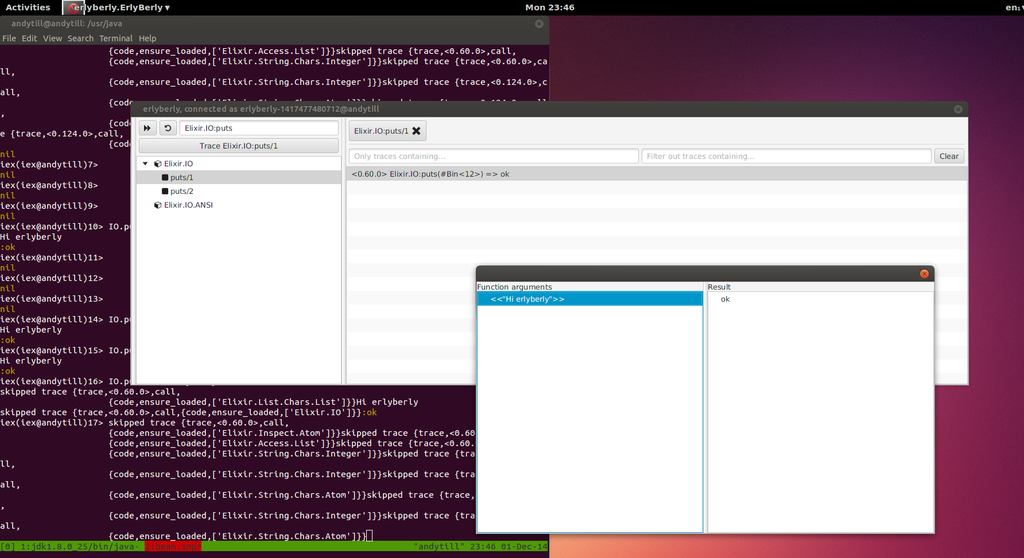Open the Search menu in terminal
This screenshot has height=558, width=1024.
[x=81, y=38]
